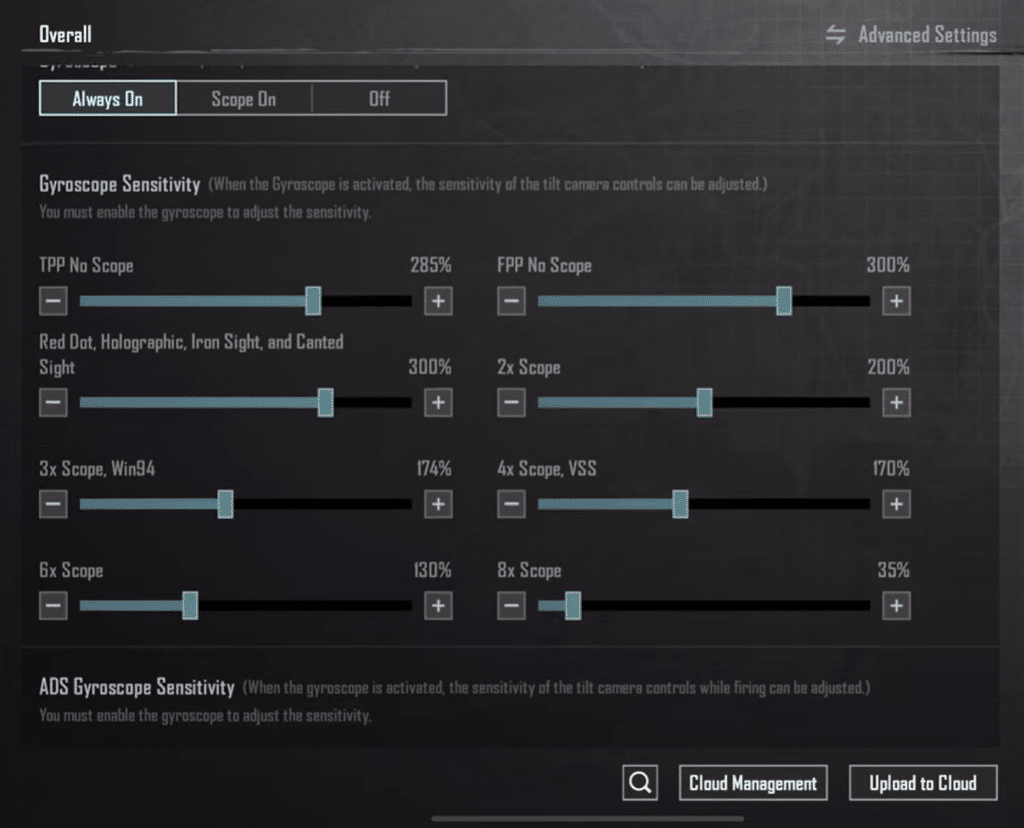Decrease TPP No Scope sensitivity with minus
The image size is (1024, 828).
point(53,301)
